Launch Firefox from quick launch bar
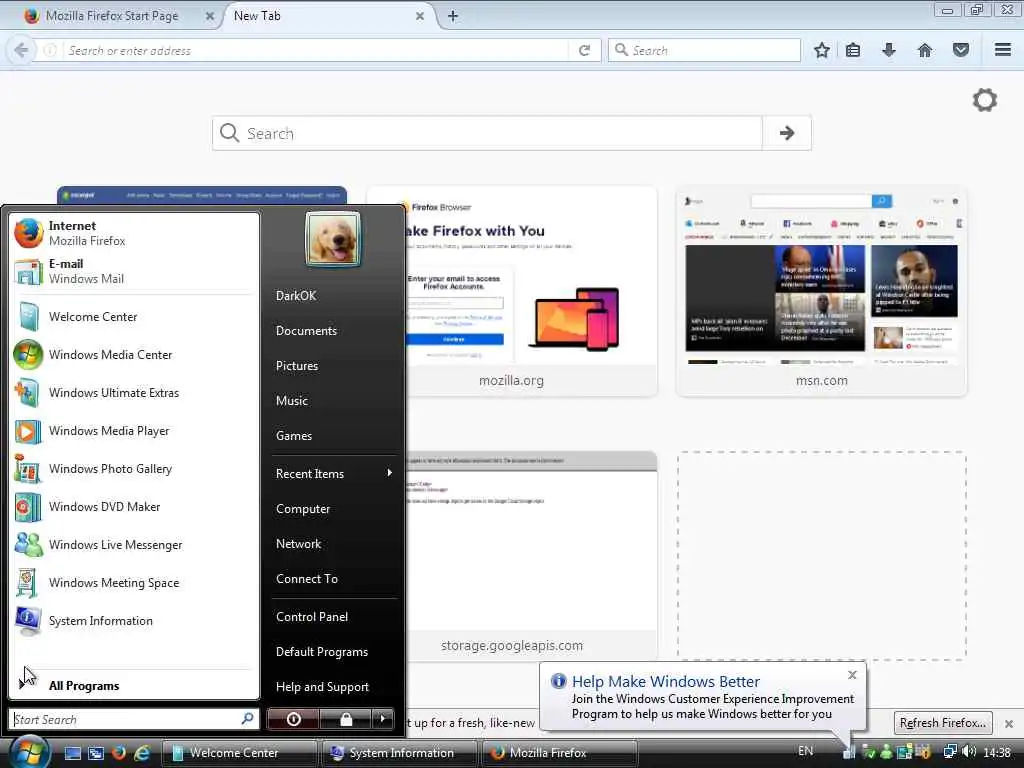 tap(118, 753)
